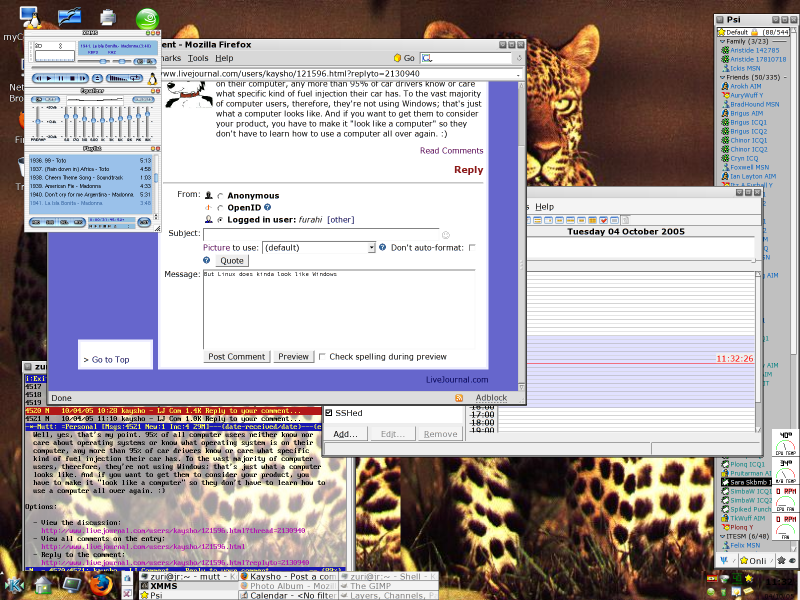800x600 pixels.
Task: Enable the "Don't auto-format" checkbox
Action: [473, 245]
